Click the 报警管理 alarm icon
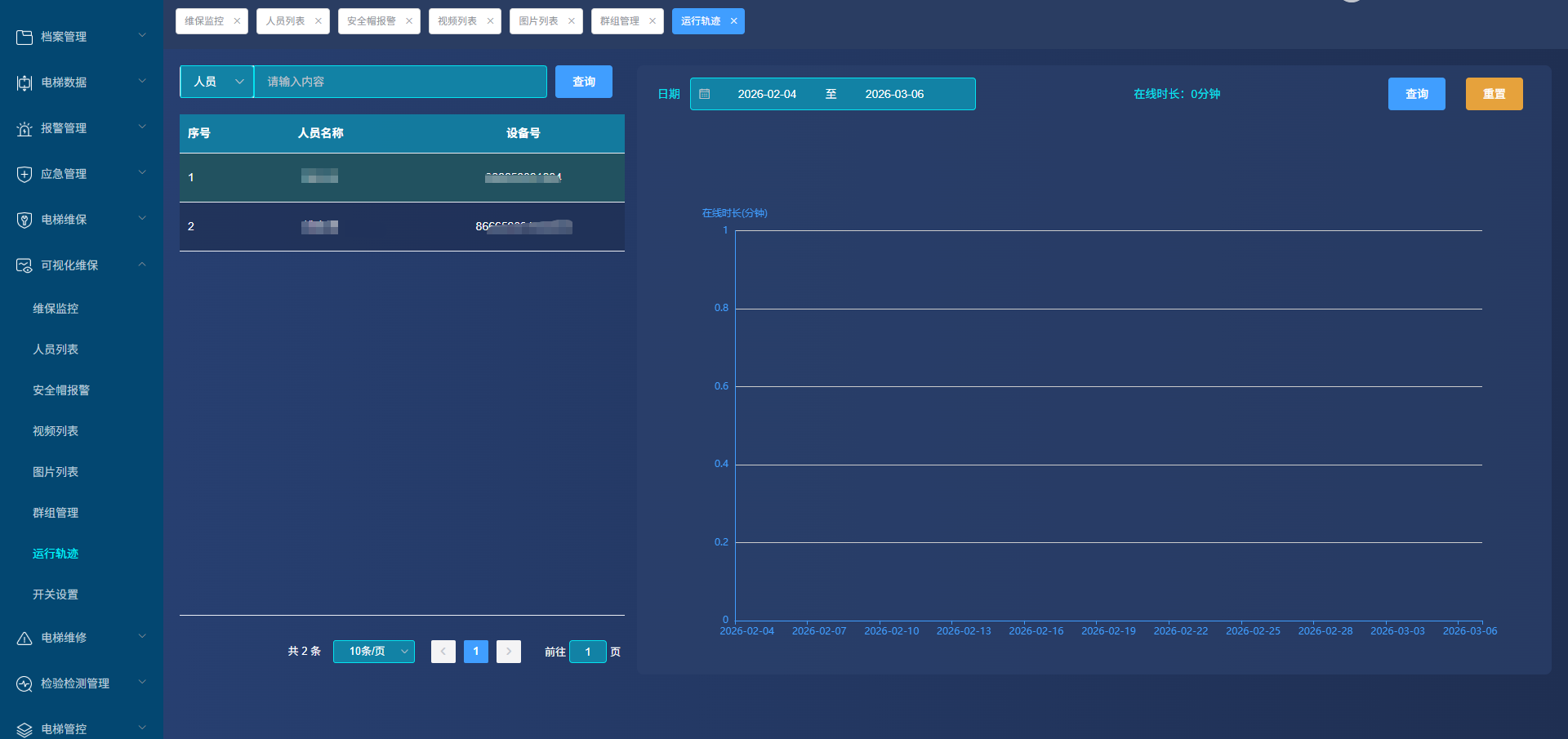The width and height of the screenshot is (1568, 739). (x=24, y=128)
